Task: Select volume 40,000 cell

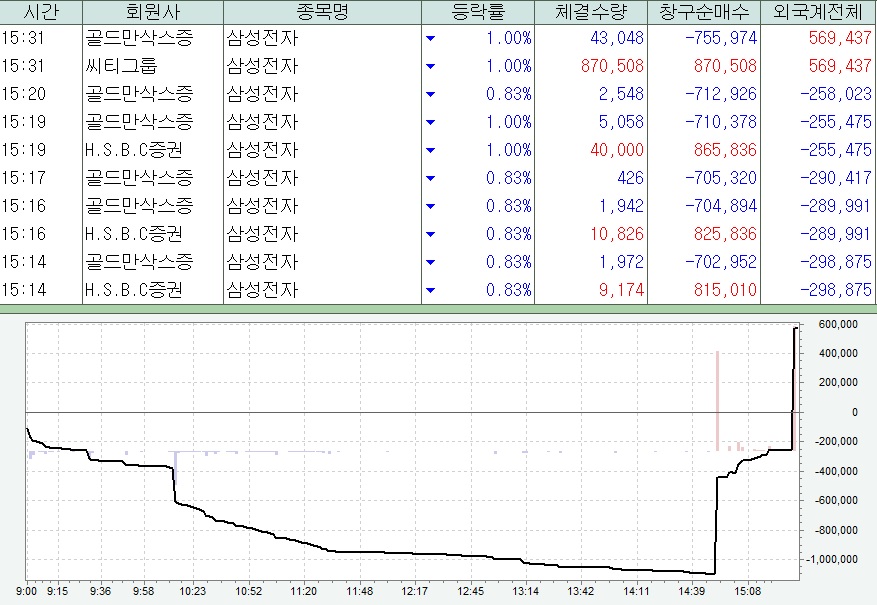Action: [x=616, y=150]
